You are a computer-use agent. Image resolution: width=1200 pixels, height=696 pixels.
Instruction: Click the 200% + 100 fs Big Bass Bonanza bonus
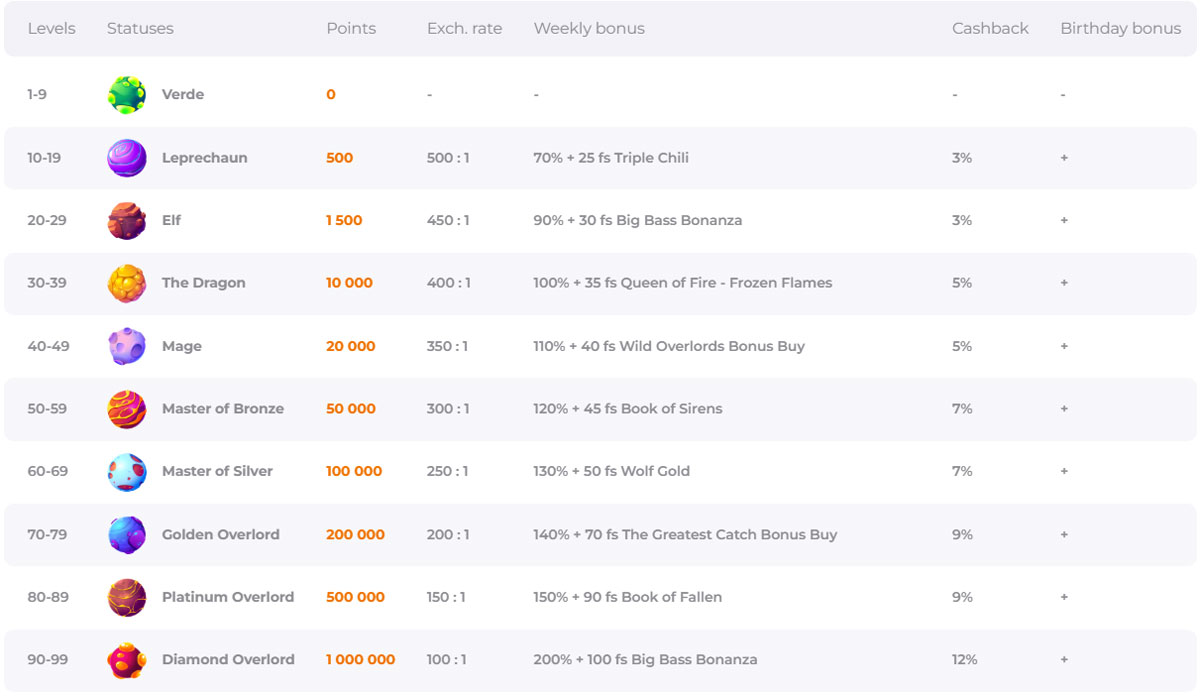645,660
